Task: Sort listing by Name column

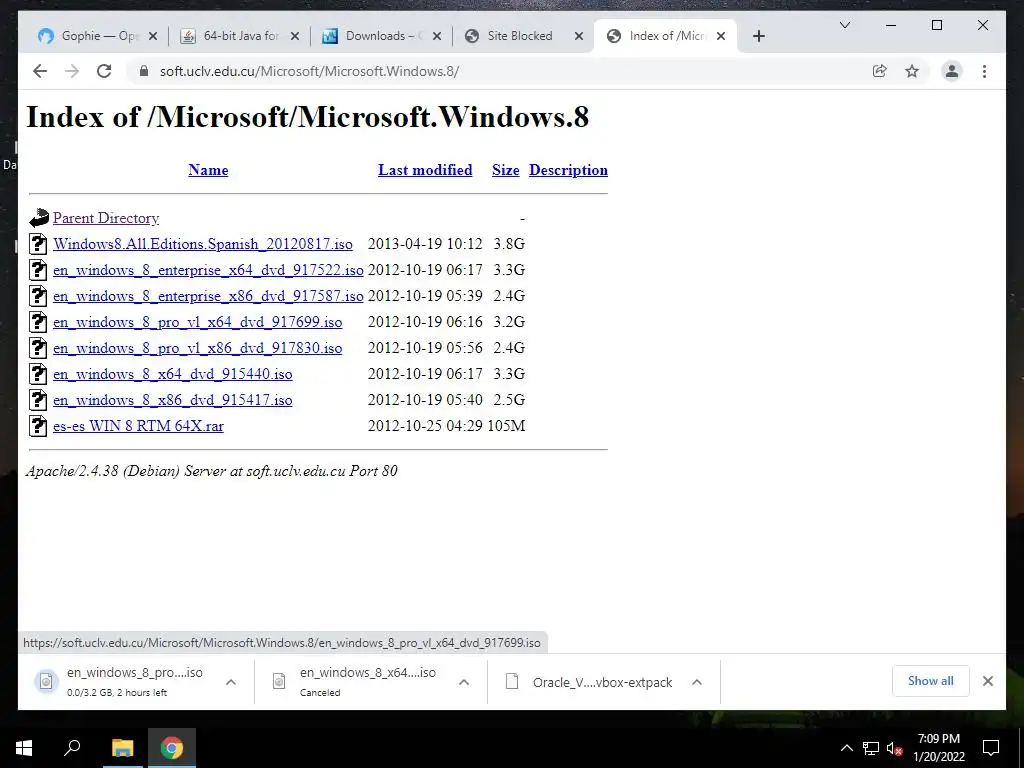Action: 208,170
